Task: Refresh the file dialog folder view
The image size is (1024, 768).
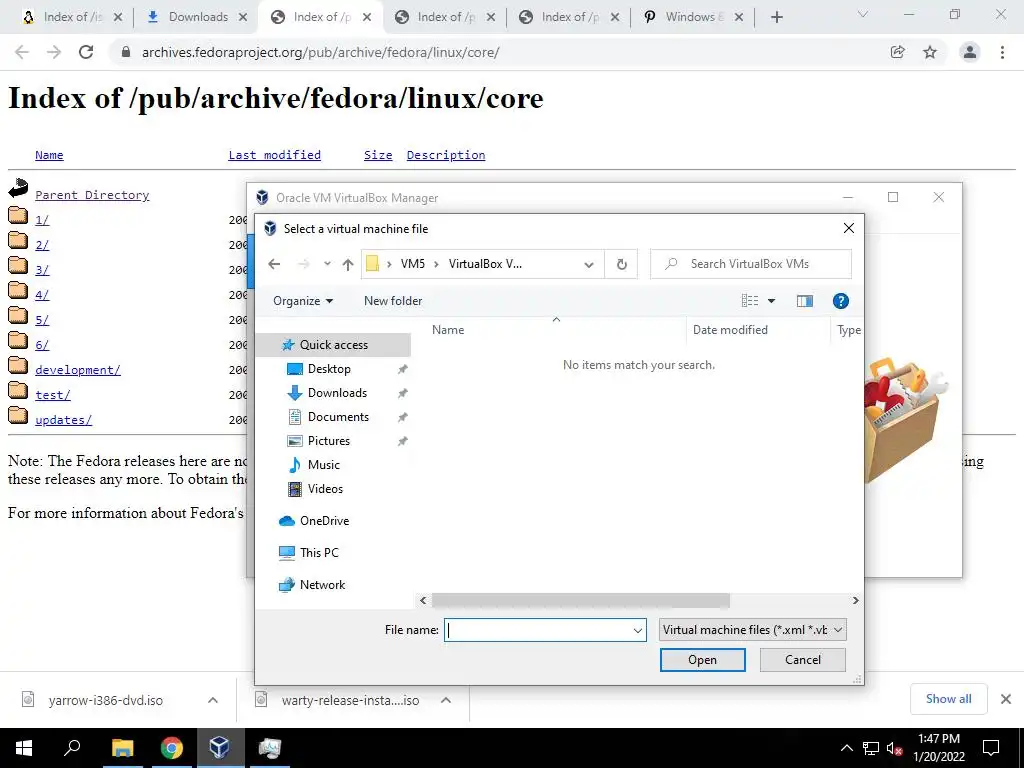Action: tap(622, 264)
